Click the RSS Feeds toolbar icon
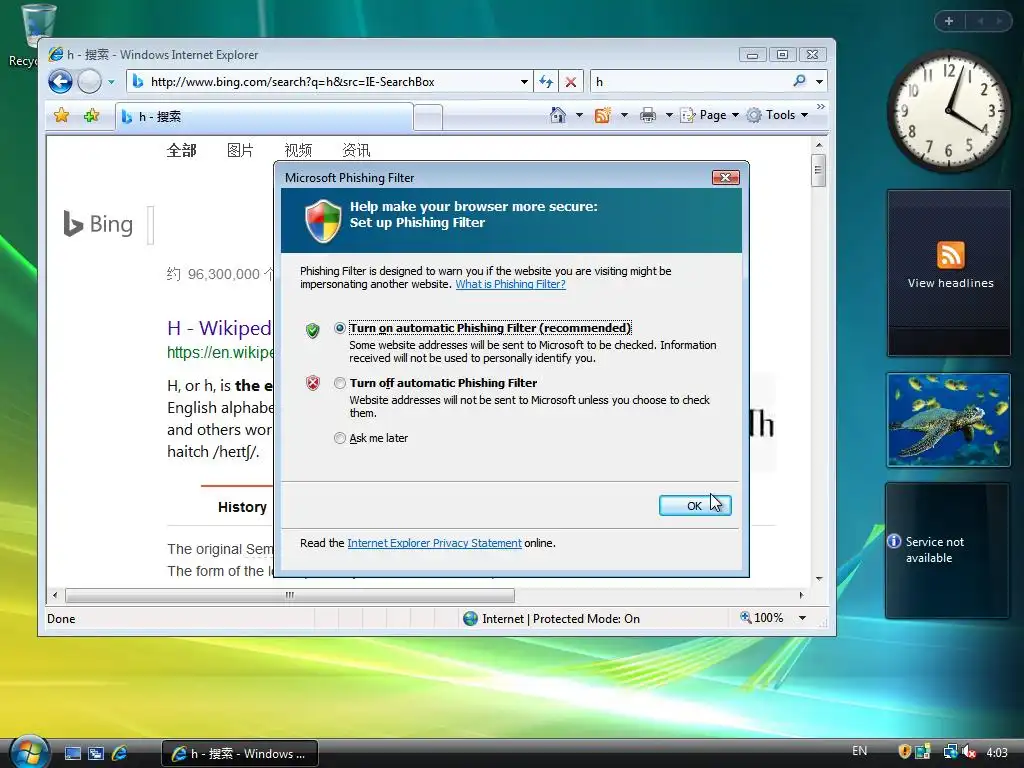The image size is (1024, 768). point(602,115)
